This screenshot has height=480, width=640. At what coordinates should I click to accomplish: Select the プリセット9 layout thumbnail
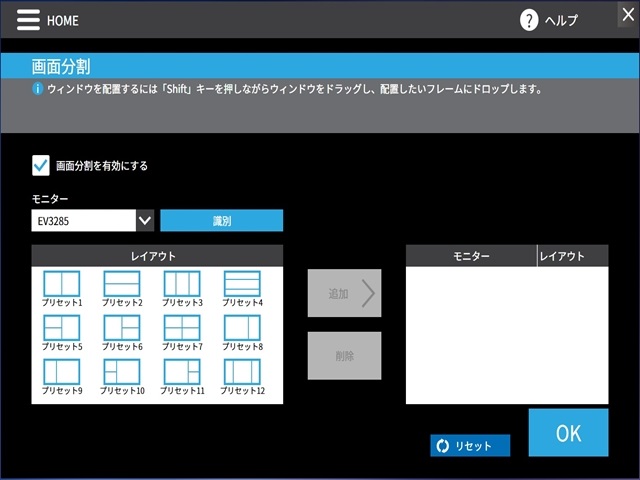[62, 371]
